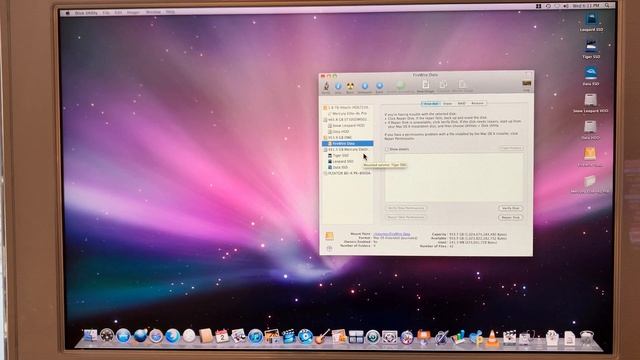Open the Disk Utility menu
This screenshot has height=360, width=640.
(86, 13)
